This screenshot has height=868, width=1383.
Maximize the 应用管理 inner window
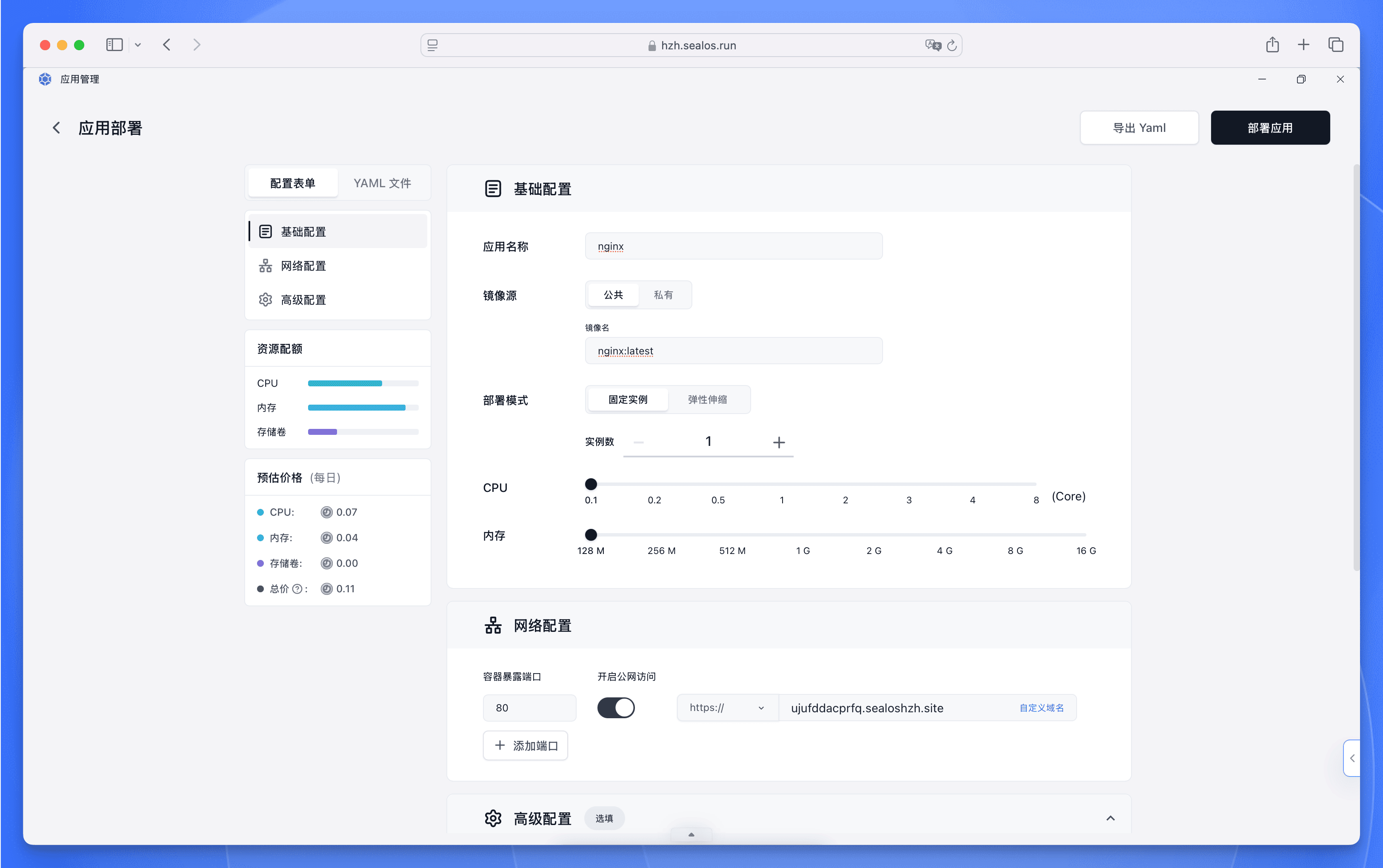[x=1301, y=79]
